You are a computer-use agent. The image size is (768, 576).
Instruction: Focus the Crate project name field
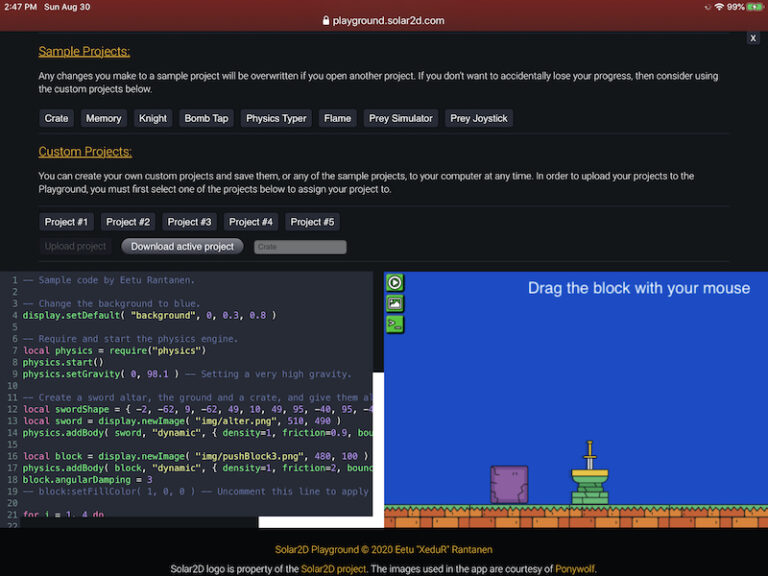(x=300, y=247)
